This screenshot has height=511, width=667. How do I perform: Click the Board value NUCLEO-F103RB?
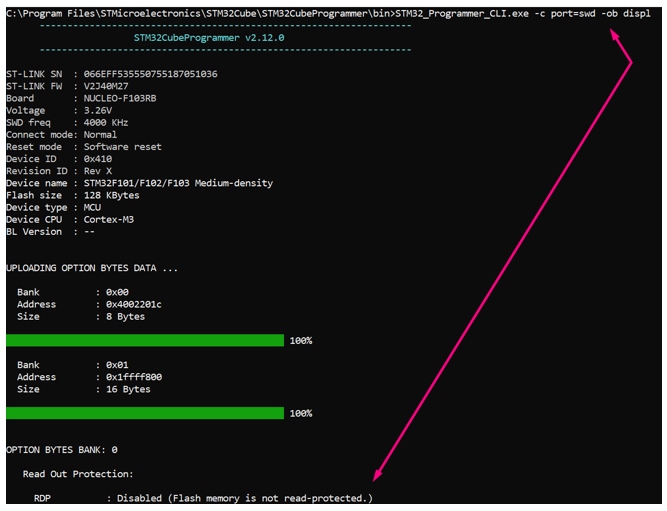(120, 98)
